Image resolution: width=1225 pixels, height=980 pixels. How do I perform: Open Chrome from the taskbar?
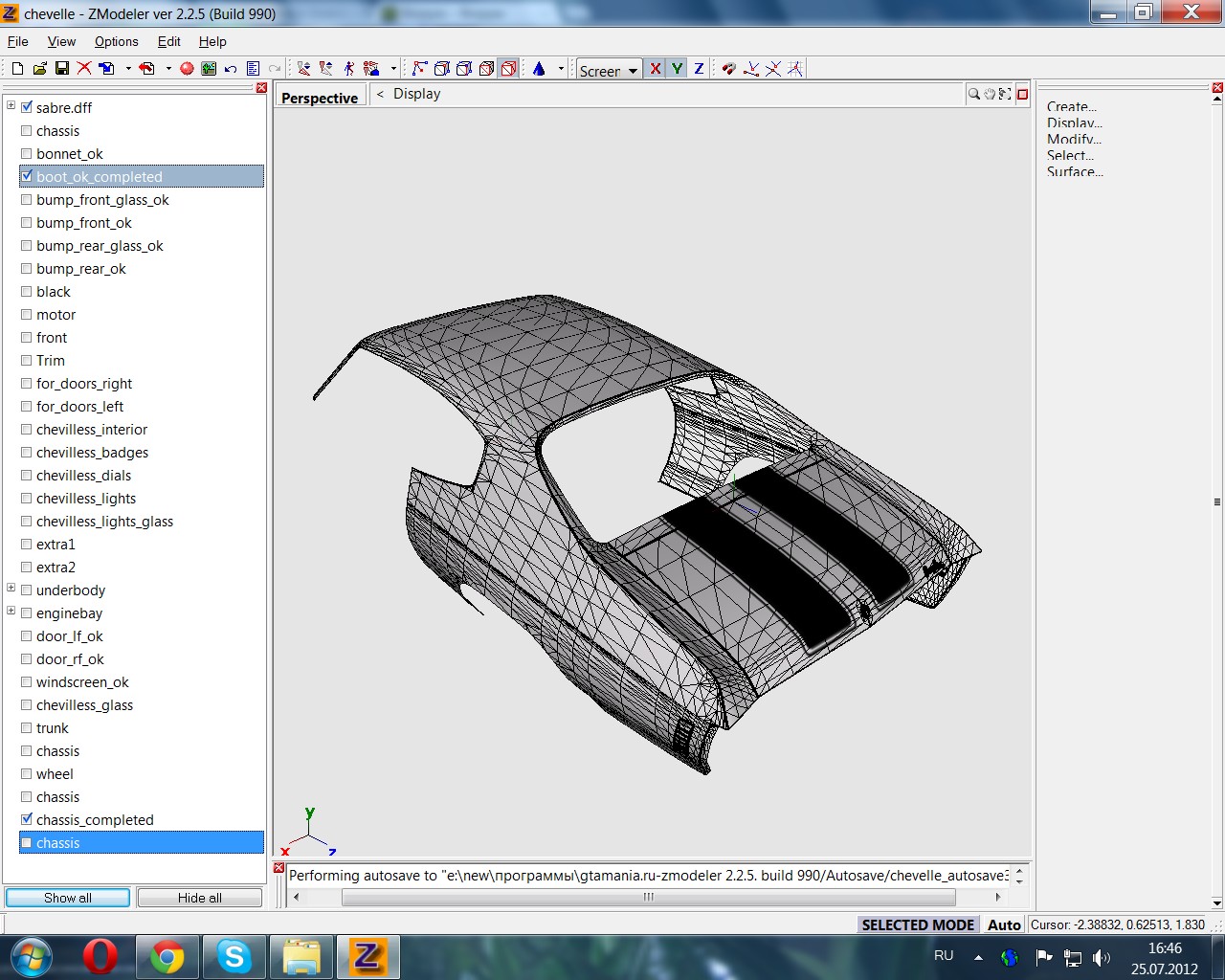coord(167,957)
